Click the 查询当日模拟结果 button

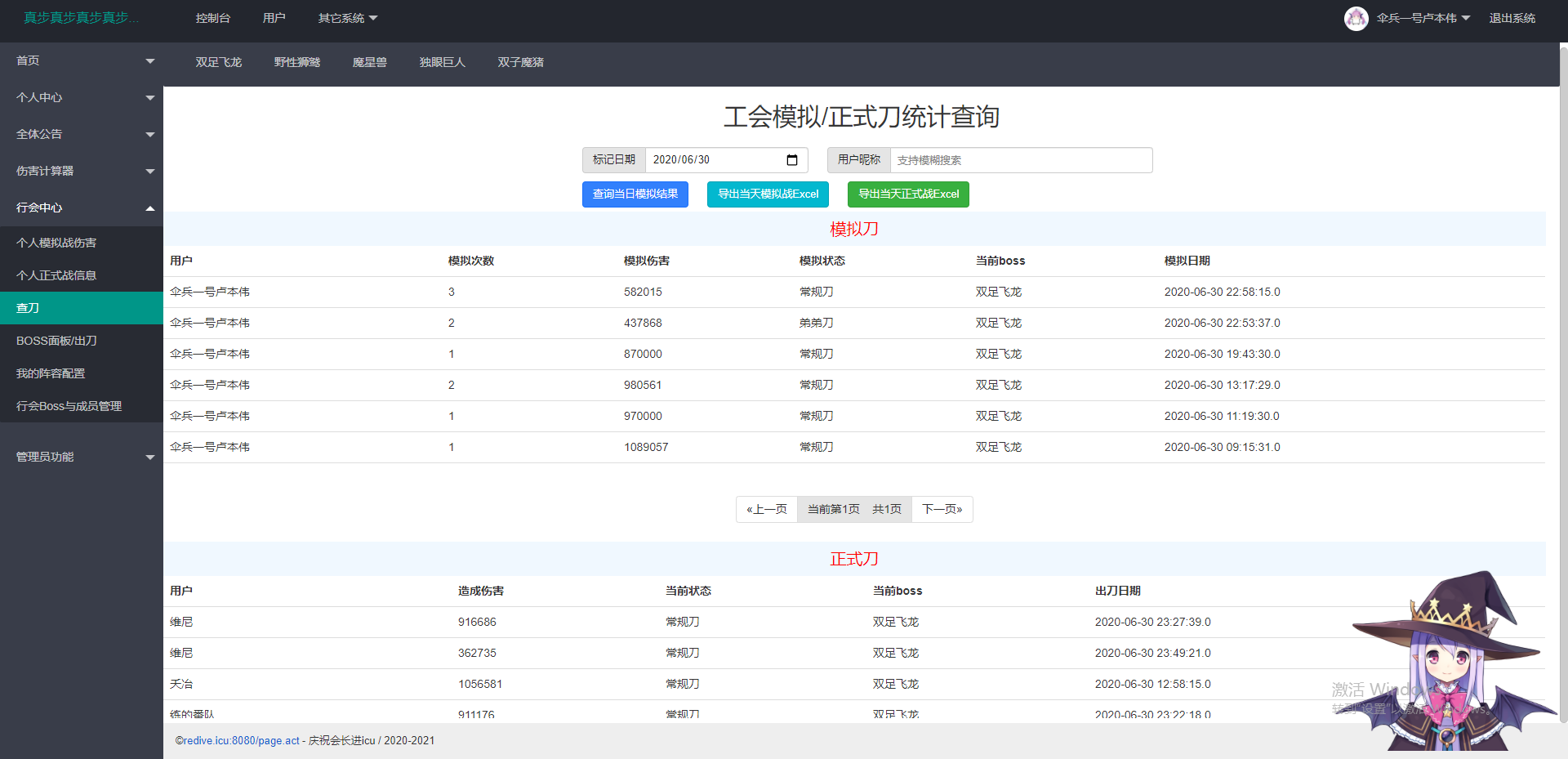coord(635,194)
